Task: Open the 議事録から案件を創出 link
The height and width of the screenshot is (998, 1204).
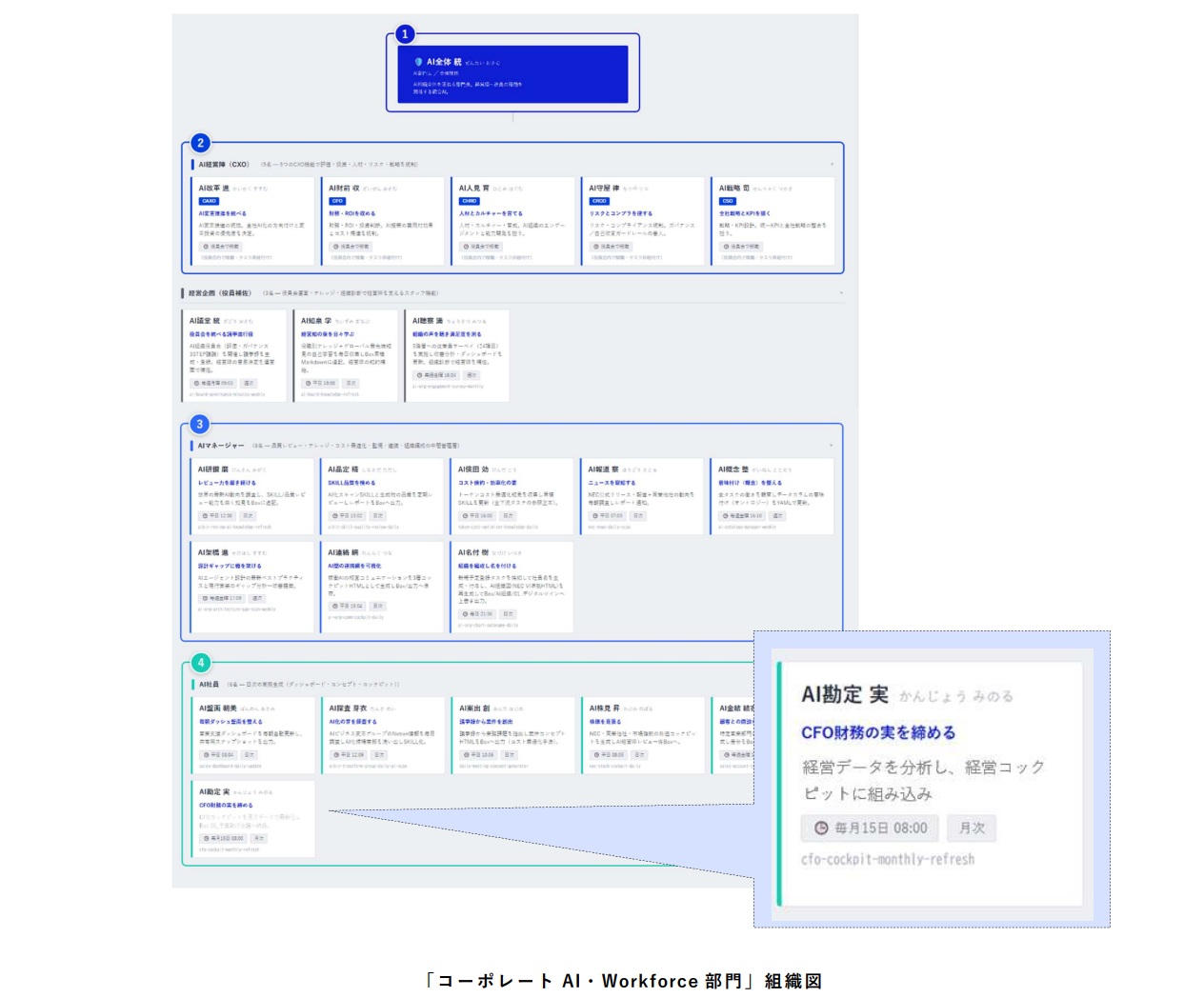Action: (486, 722)
